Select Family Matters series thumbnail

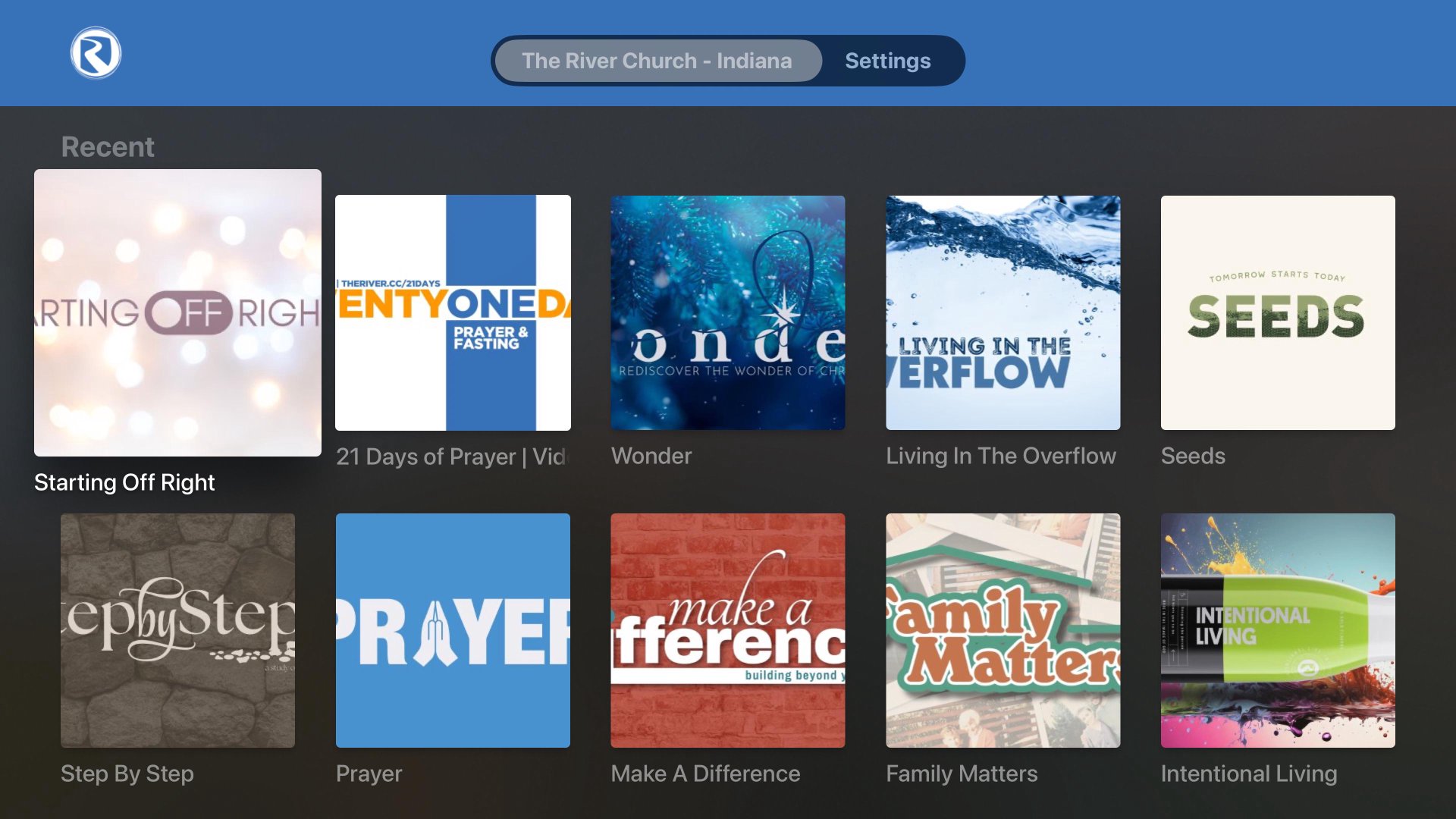point(1003,630)
